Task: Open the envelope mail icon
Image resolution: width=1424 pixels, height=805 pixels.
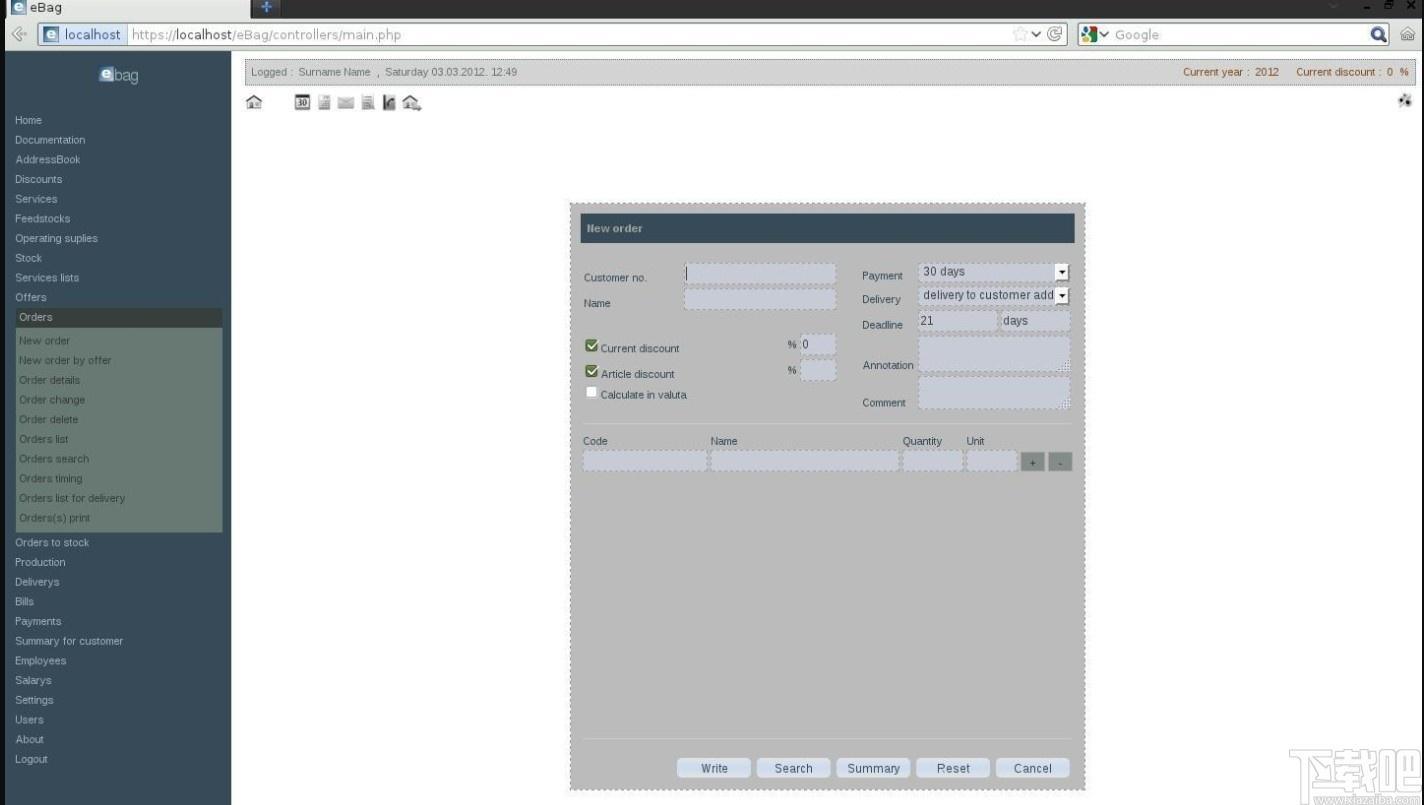Action: pyautogui.click(x=346, y=102)
